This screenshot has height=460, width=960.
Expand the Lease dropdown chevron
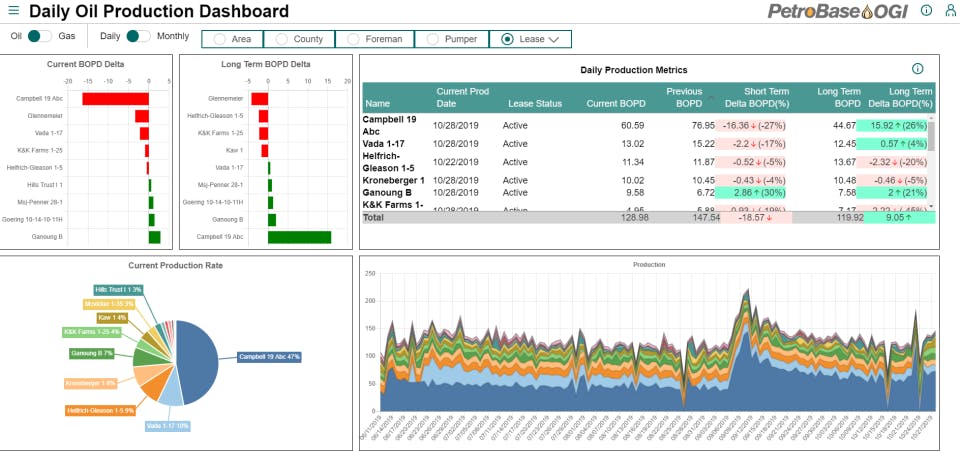553,39
